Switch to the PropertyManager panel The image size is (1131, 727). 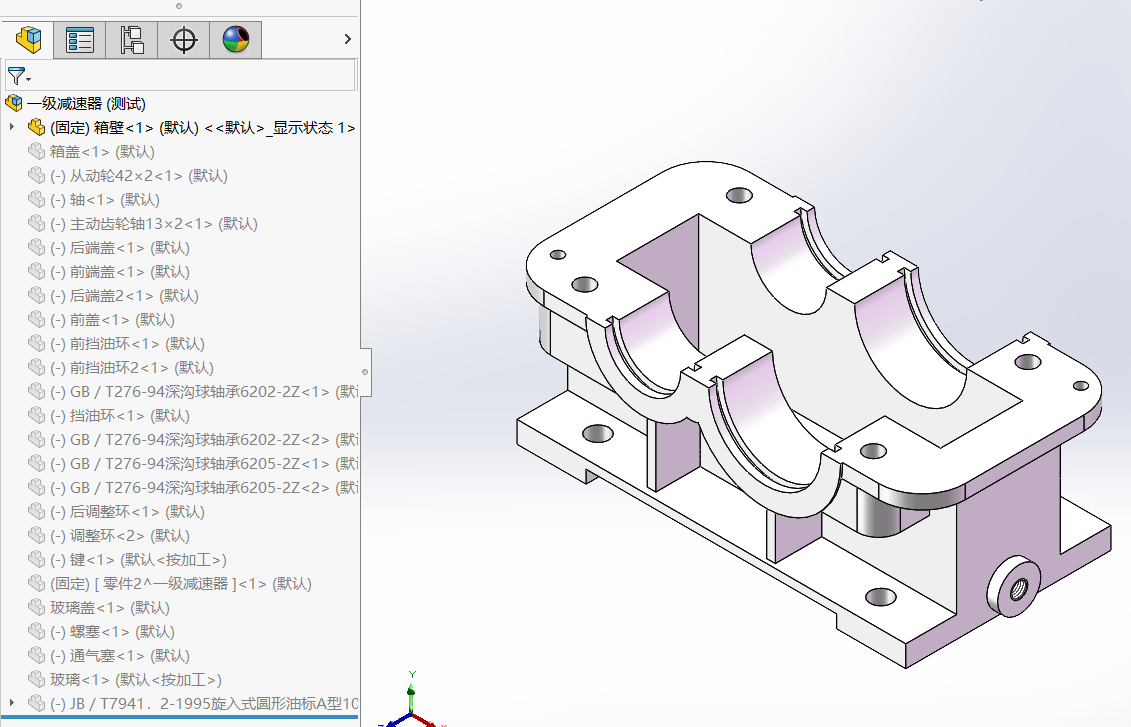(x=79, y=39)
